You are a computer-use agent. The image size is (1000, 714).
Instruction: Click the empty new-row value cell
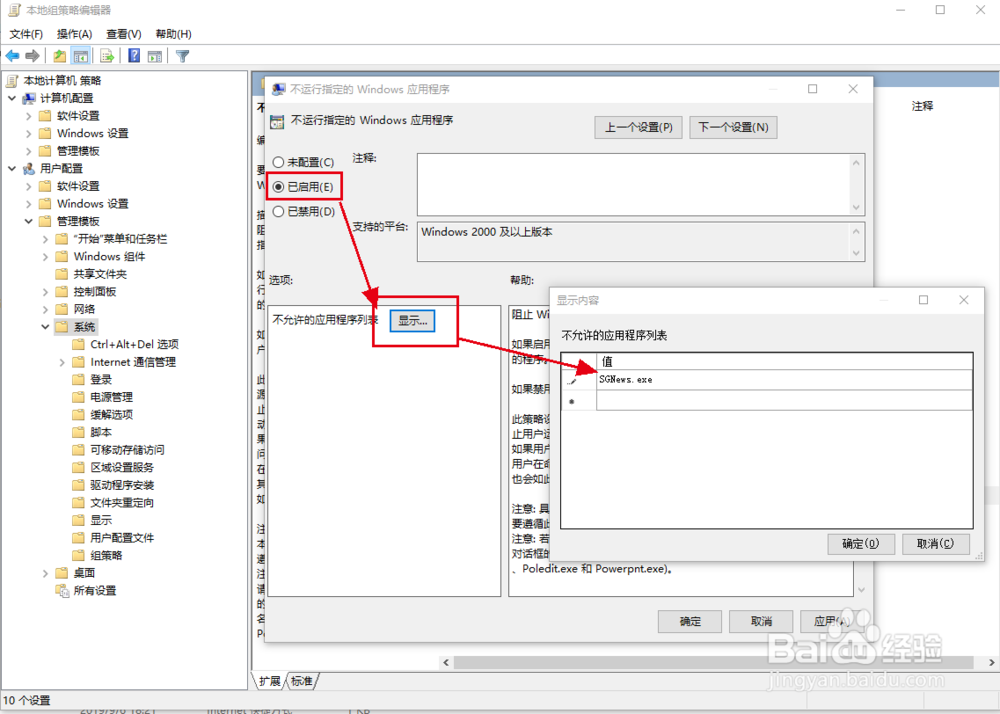pos(784,401)
